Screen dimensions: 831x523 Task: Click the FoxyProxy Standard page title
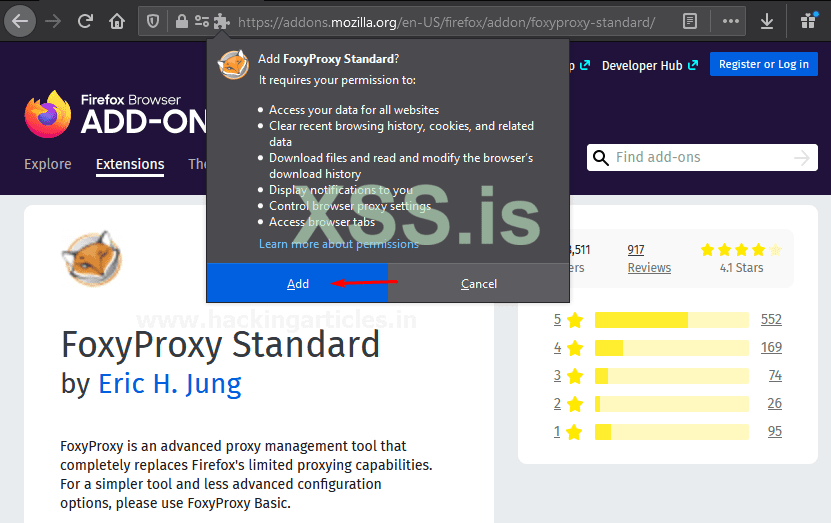click(220, 345)
